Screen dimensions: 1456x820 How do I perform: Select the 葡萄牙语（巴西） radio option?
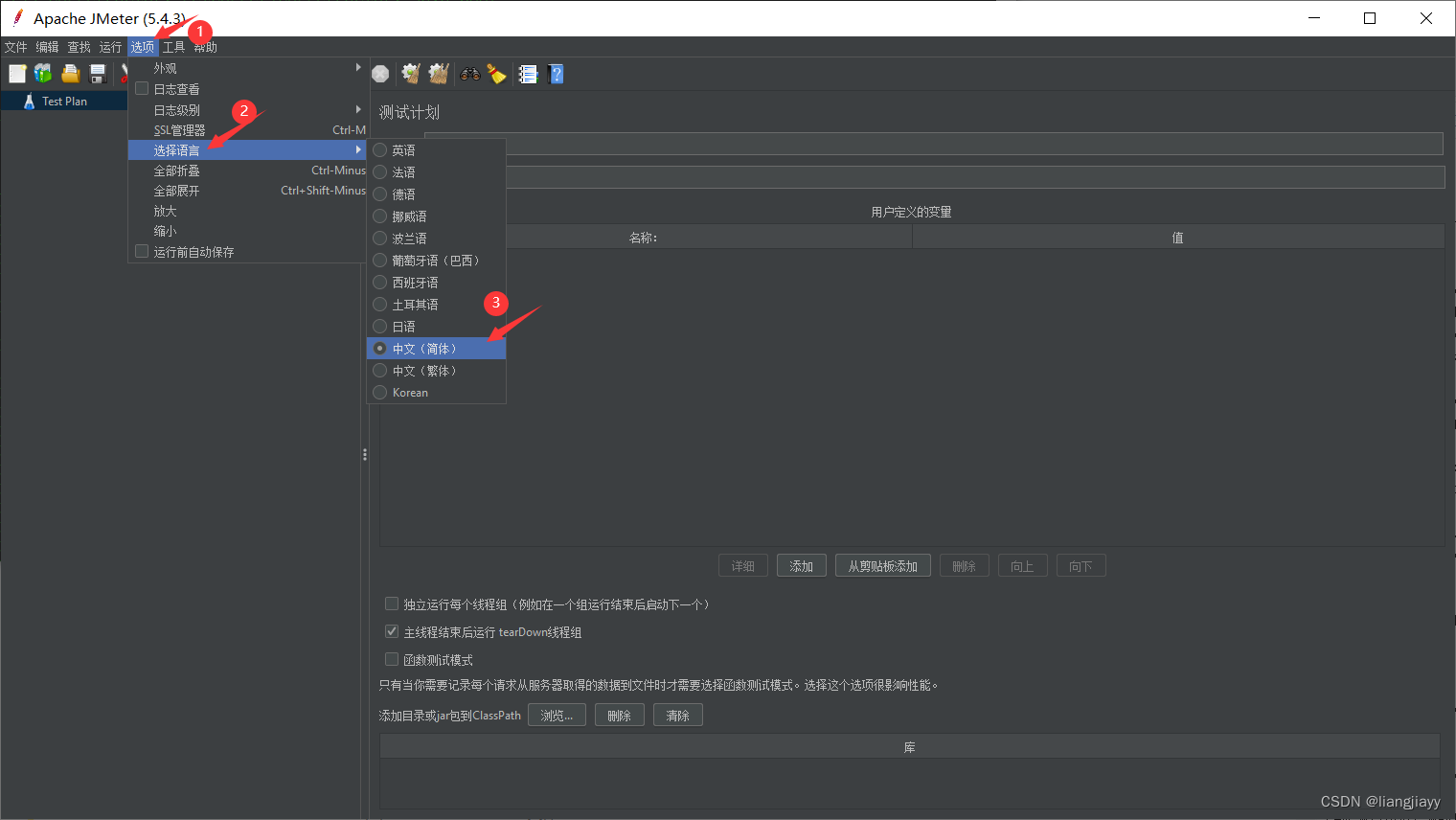click(437, 261)
